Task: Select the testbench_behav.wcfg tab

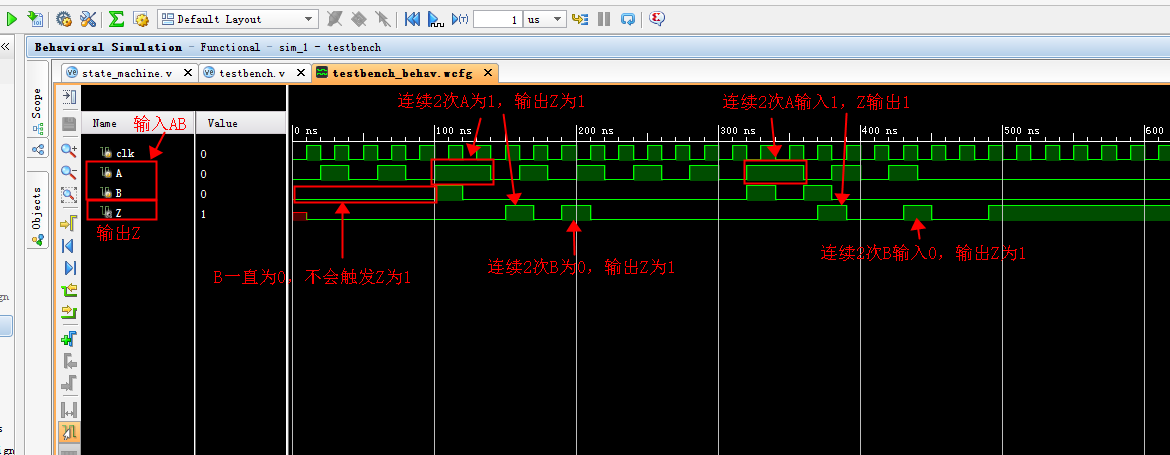Action: point(402,73)
